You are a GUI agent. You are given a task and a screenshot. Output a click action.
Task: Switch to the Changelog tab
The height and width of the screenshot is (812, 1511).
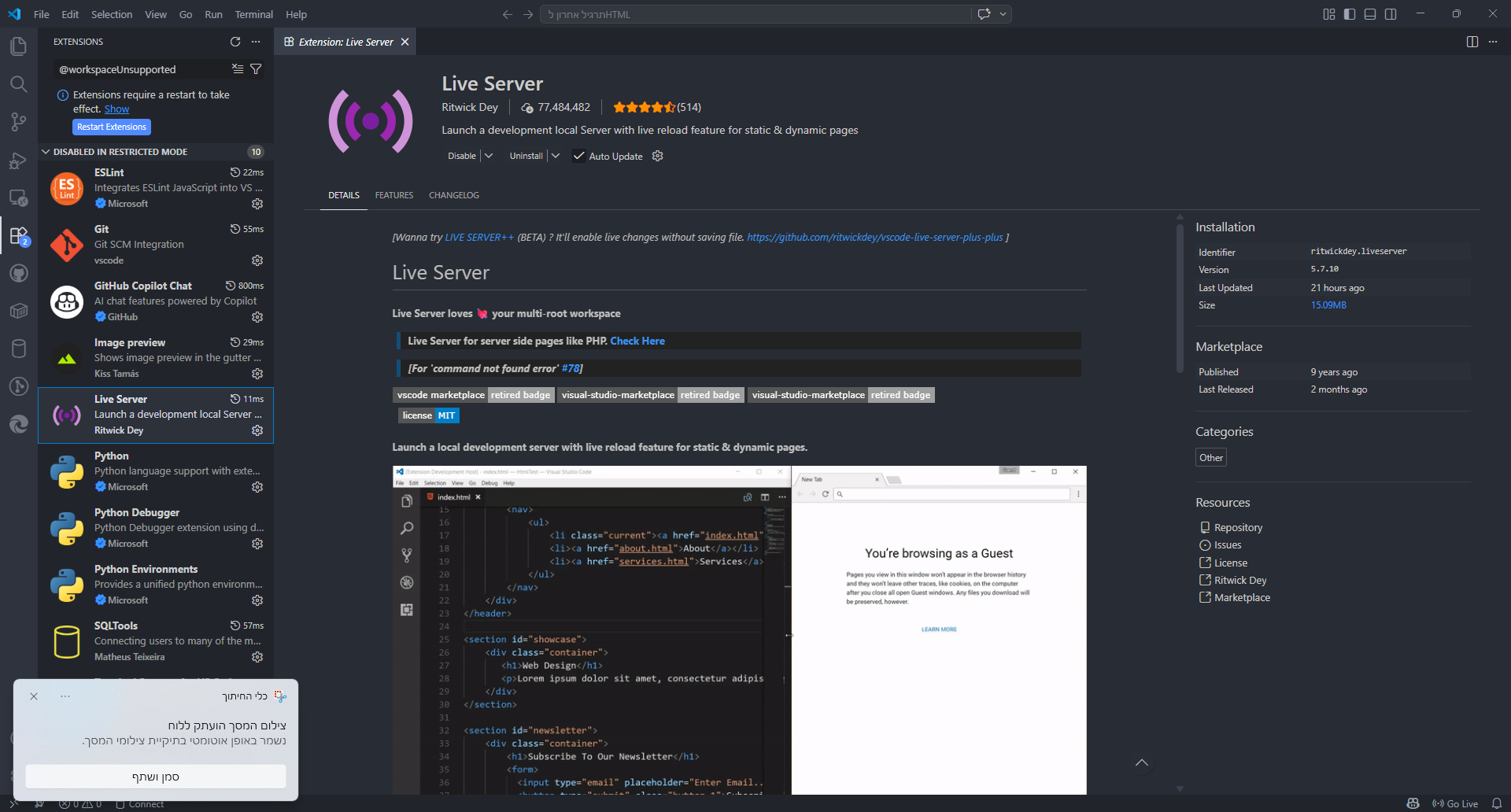[x=453, y=195]
